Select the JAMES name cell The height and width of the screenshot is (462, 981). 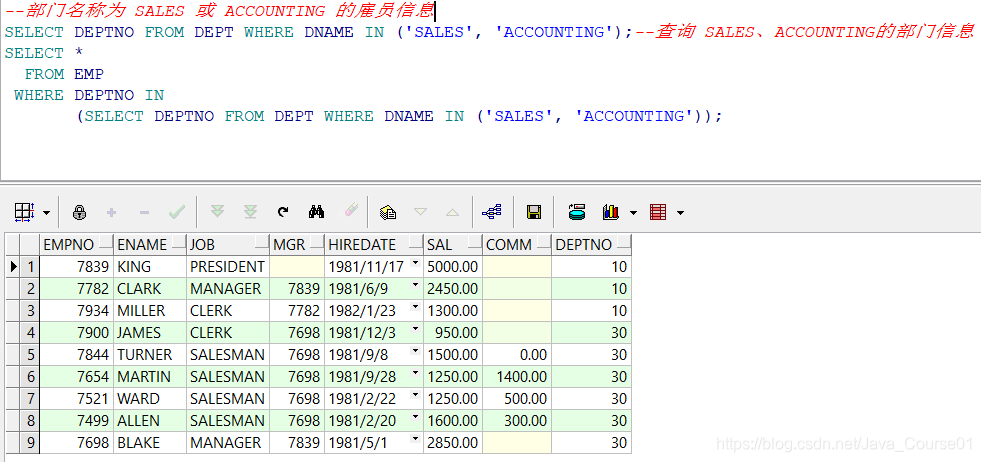pyautogui.click(x=150, y=332)
